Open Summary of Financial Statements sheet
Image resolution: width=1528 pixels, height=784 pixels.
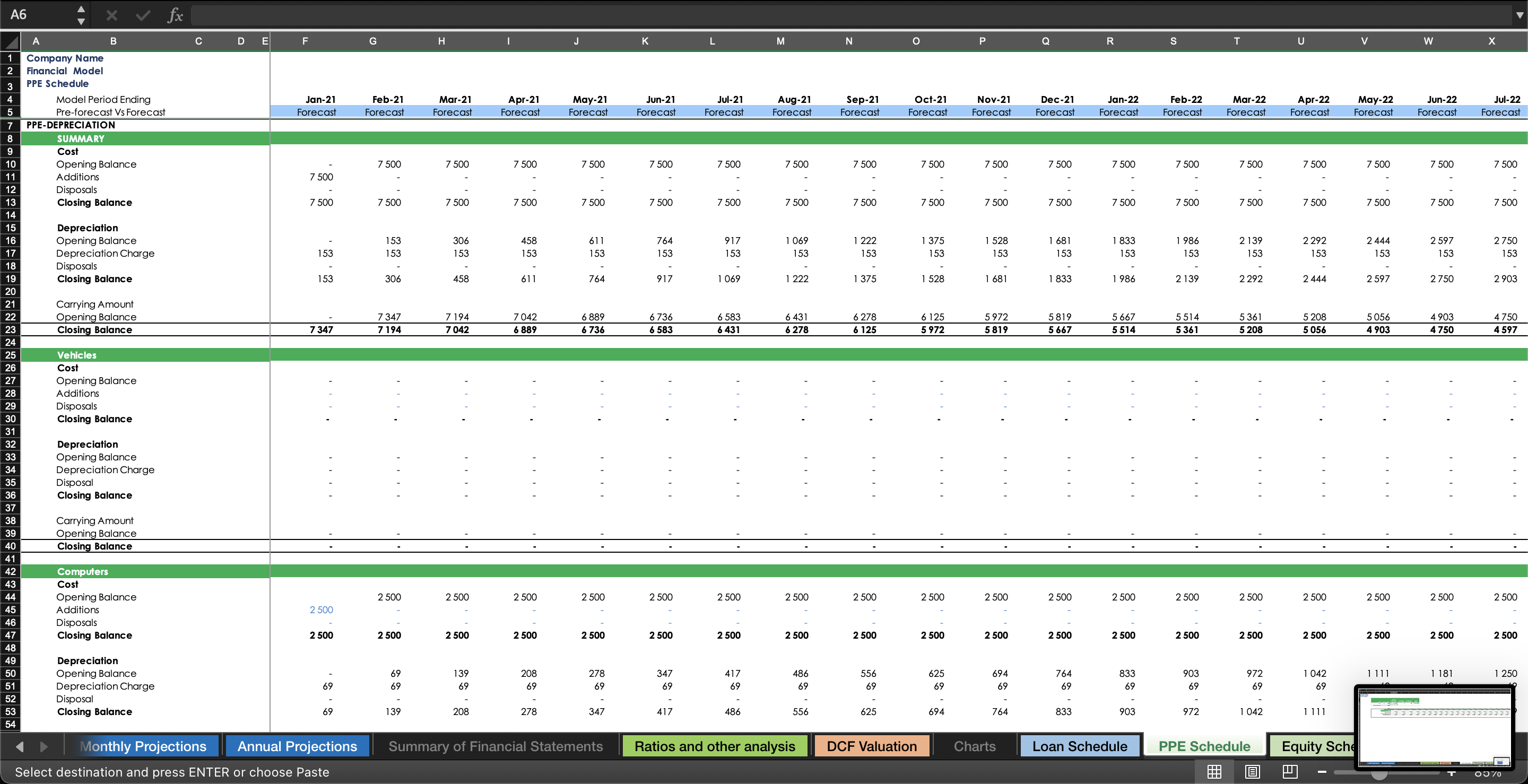tap(496, 746)
